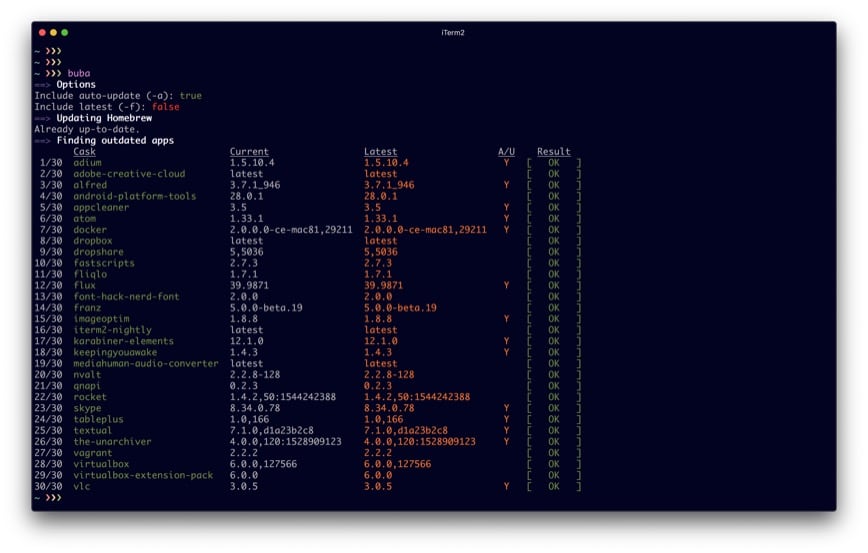Image resolution: width=868 pixels, height=553 pixels.
Task: Click the 'dropbox' cask name
Action: pyautogui.click(x=92, y=241)
